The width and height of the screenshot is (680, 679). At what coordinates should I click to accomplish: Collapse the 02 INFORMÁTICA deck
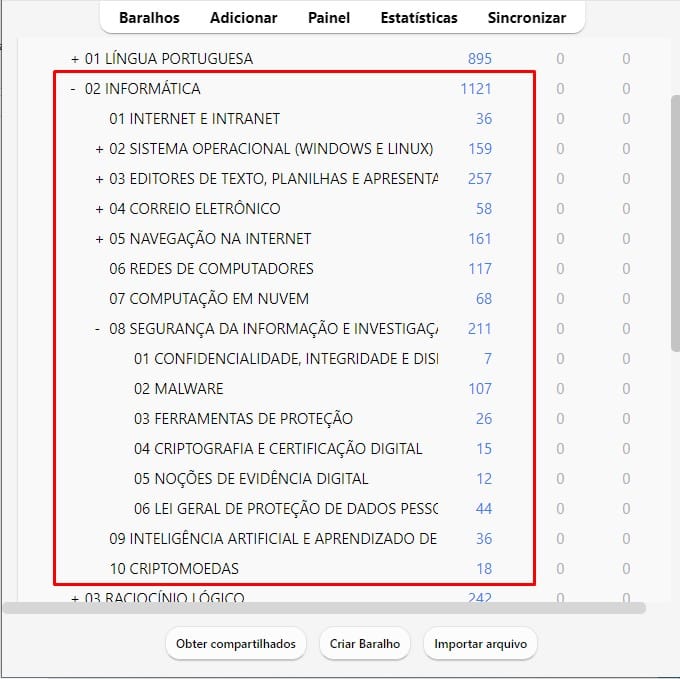pos(73,89)
